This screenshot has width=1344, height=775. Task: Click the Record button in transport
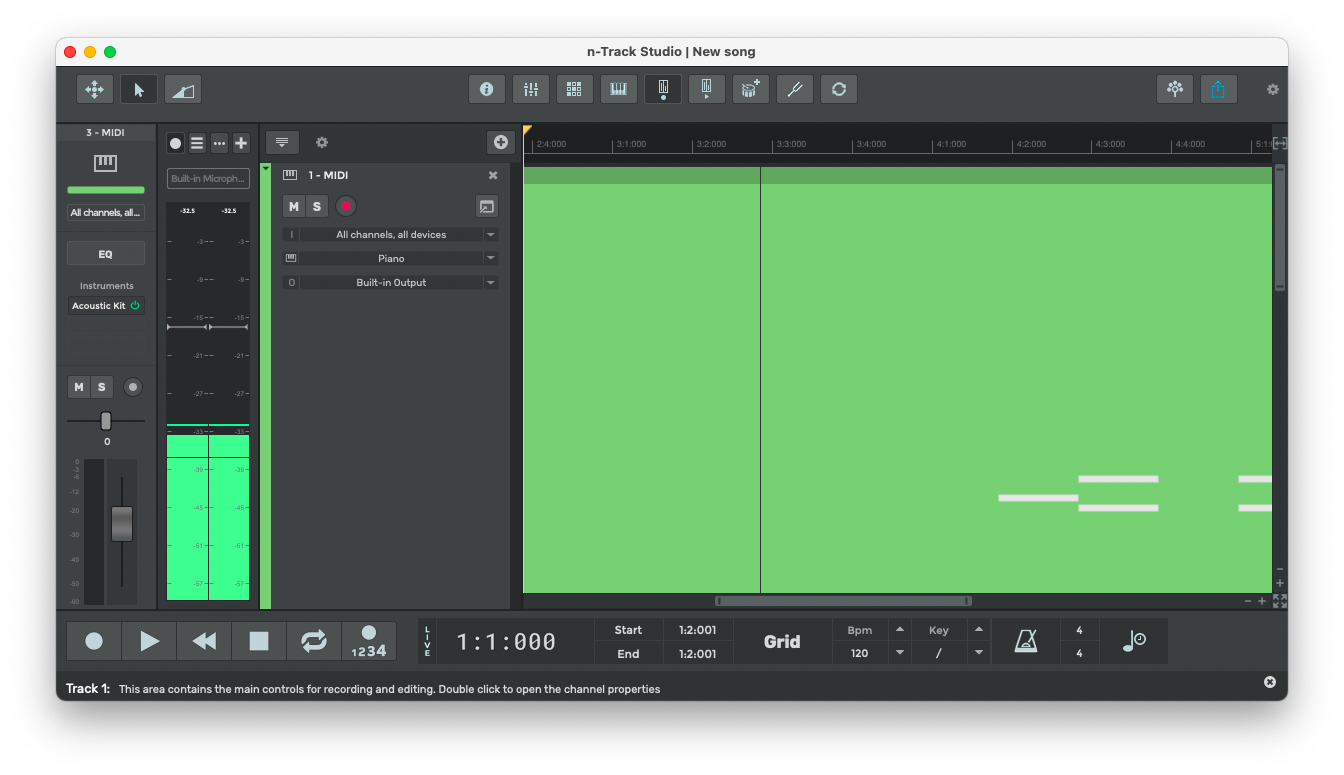tap(94, 641)
